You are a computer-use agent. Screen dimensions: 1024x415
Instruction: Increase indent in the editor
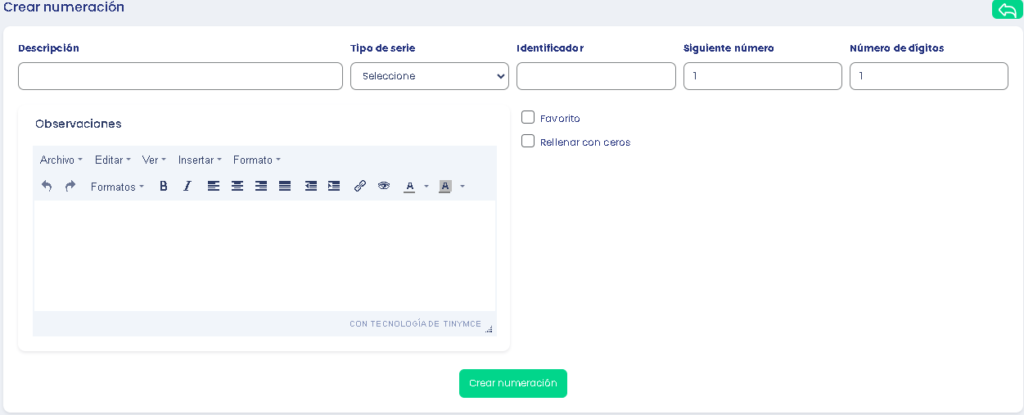[x=334, y=186]
